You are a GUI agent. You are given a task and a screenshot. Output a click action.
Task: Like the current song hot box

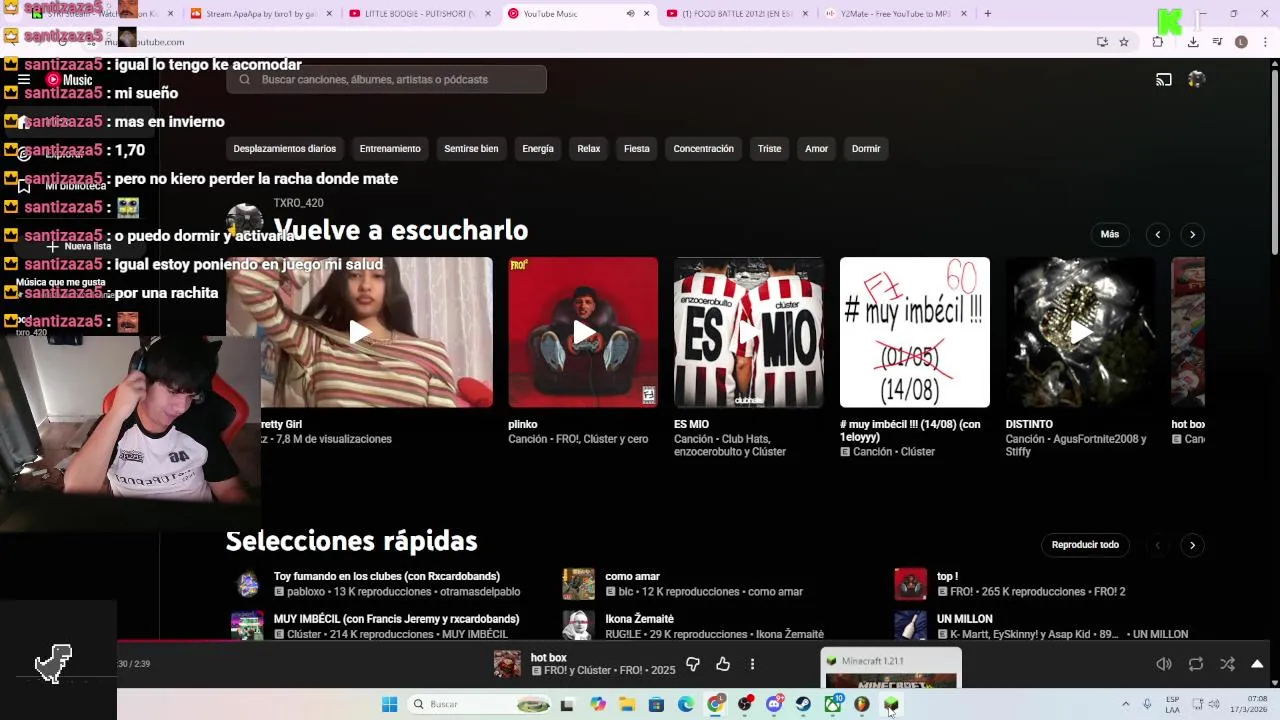pos(723,664)
